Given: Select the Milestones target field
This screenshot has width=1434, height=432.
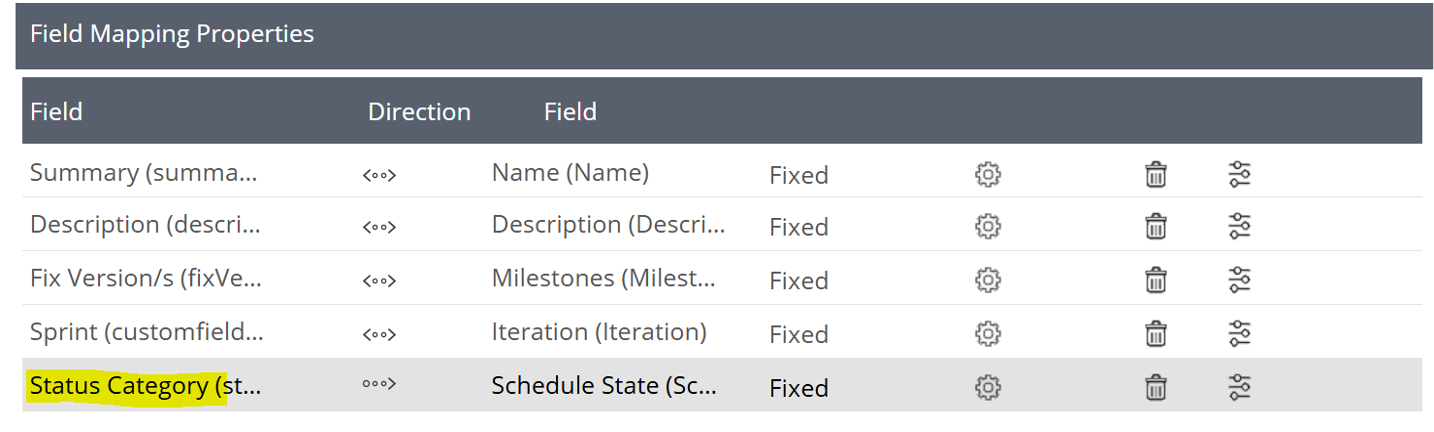Looking at the screenshot, I should coord(603,279).
